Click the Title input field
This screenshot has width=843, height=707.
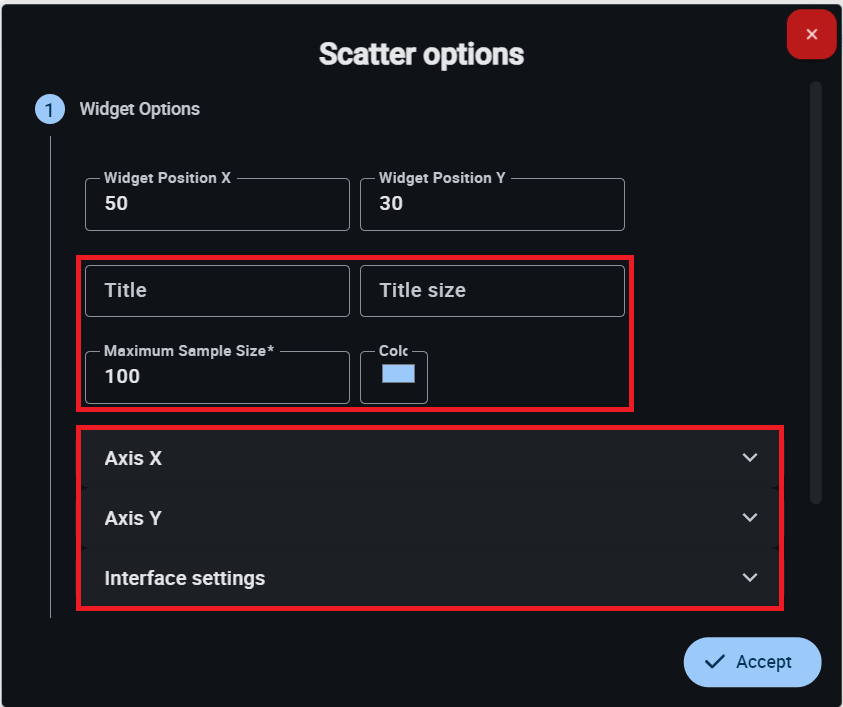(x=217, y=291)
